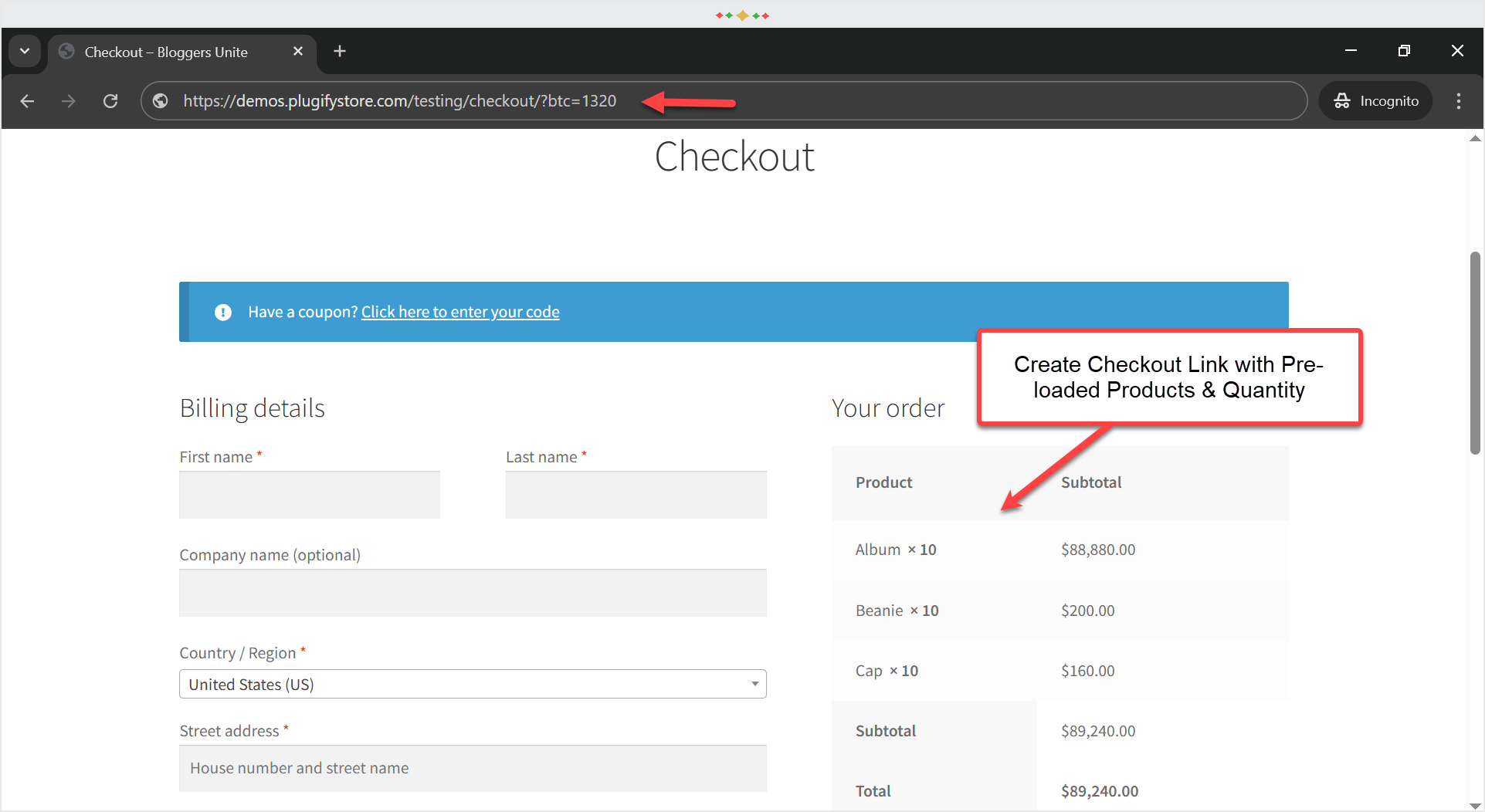
Task: Click the site information globe icon
Action: coord(160,100)
